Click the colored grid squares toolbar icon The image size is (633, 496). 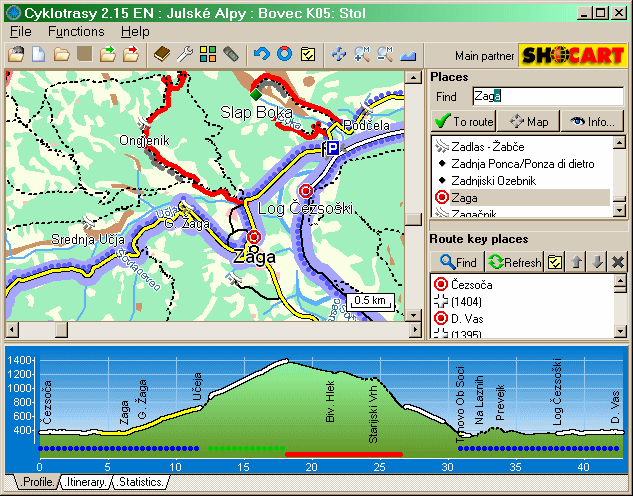pyautogui.click(x=208, y=54)
